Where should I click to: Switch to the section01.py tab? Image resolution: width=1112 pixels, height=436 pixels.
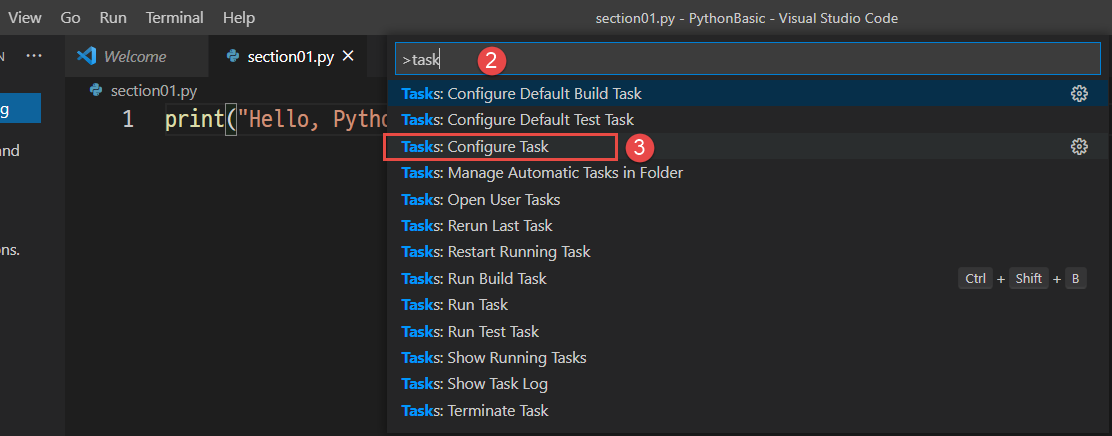coord(289,57)
